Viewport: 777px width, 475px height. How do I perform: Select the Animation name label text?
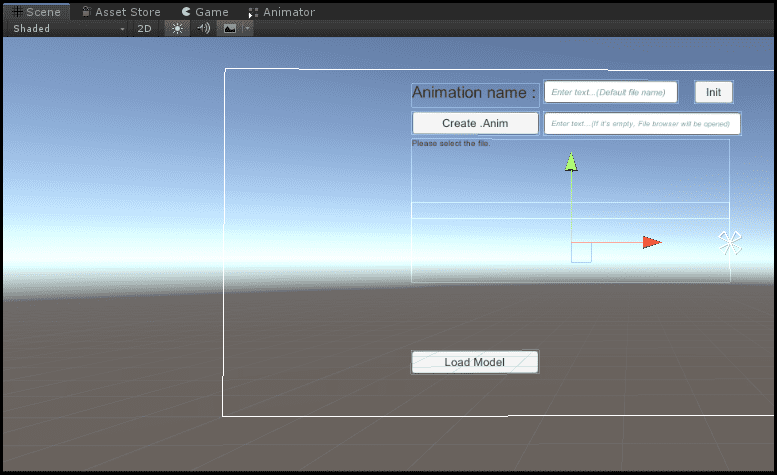[474, 93]
